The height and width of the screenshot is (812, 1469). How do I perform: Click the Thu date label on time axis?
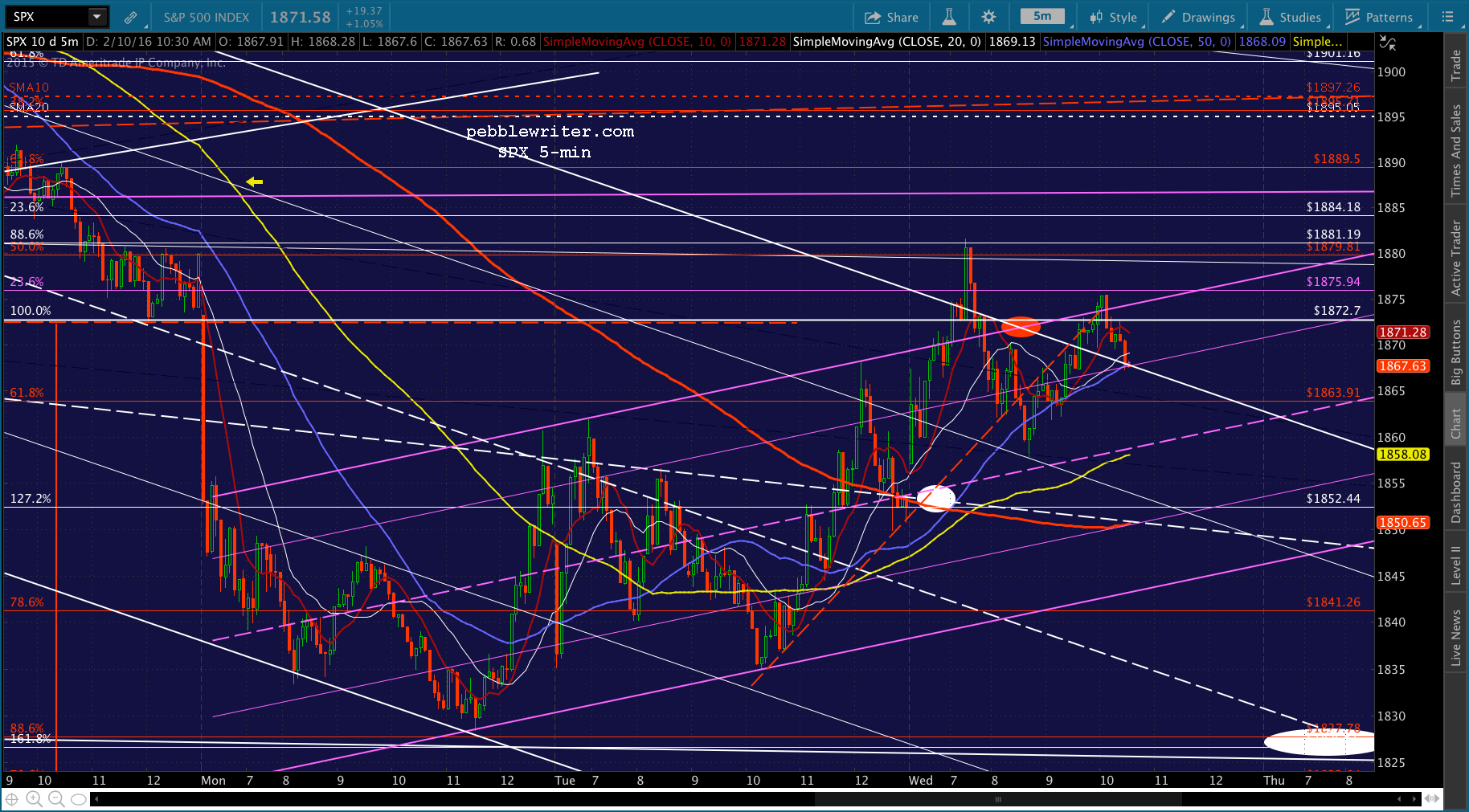pyautogui.click(x=1274, y=781)
